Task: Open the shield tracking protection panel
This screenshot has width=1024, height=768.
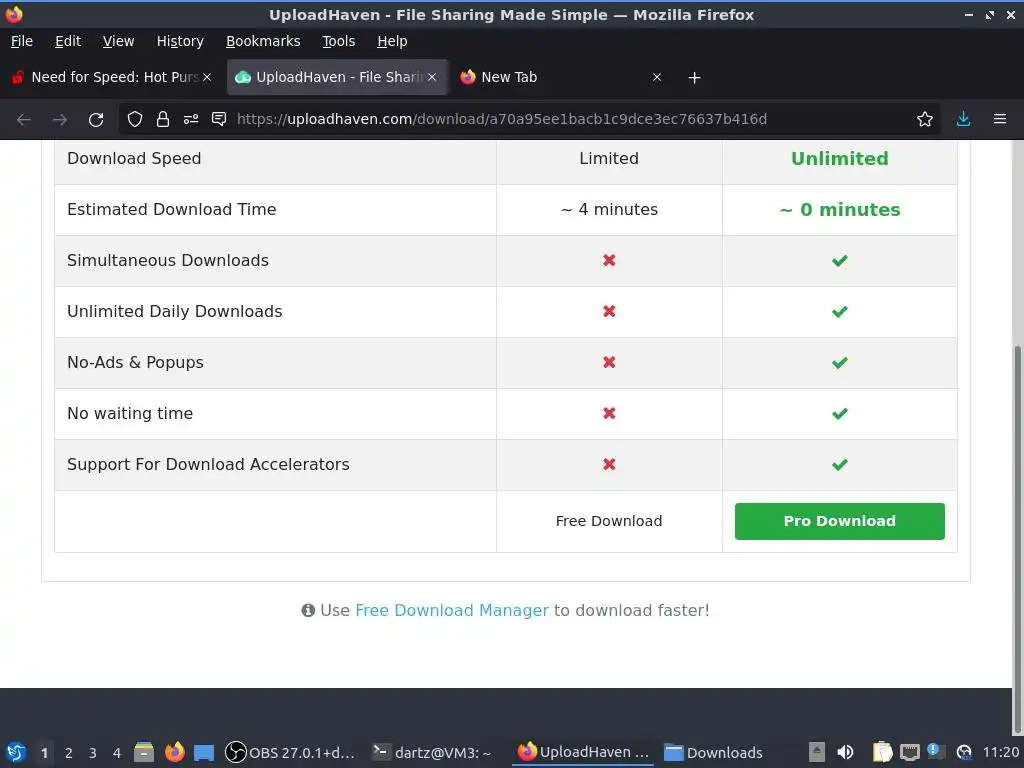Action: [135, 119]
